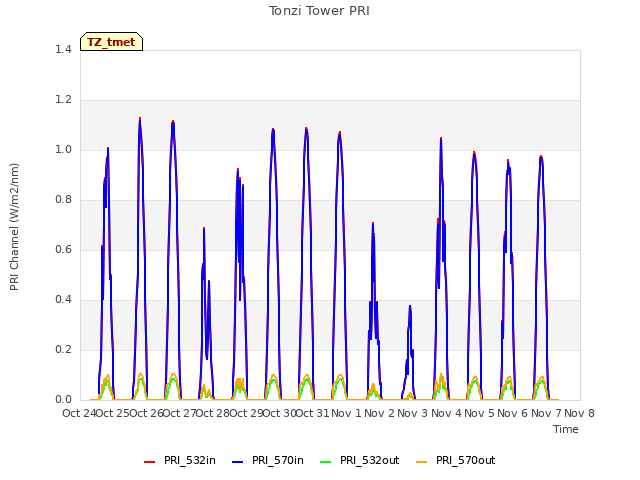The width and height of the screenshot is (640, 480).
Task: Click the highest blue peak near 1.13
Action: tap(140, 119)
